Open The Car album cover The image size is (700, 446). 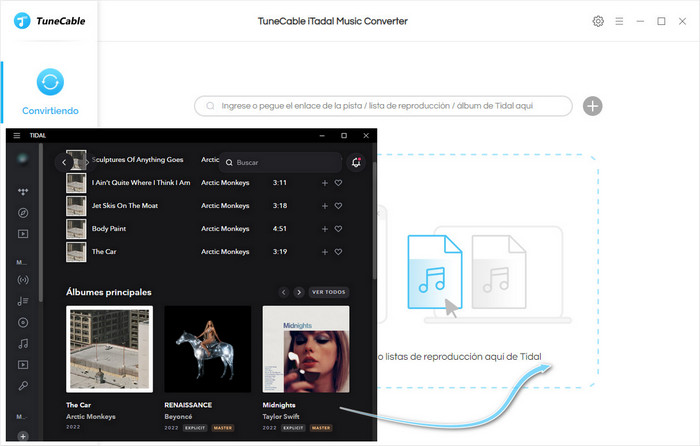[109, 349]
